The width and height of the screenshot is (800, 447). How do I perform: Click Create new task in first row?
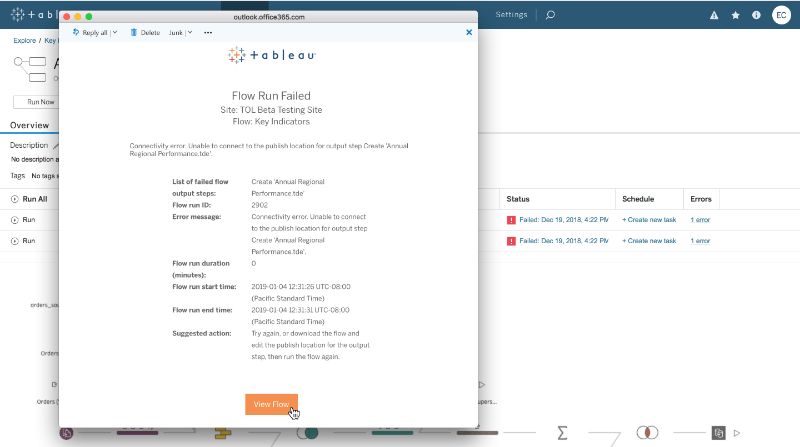click(x=649, y=219)
